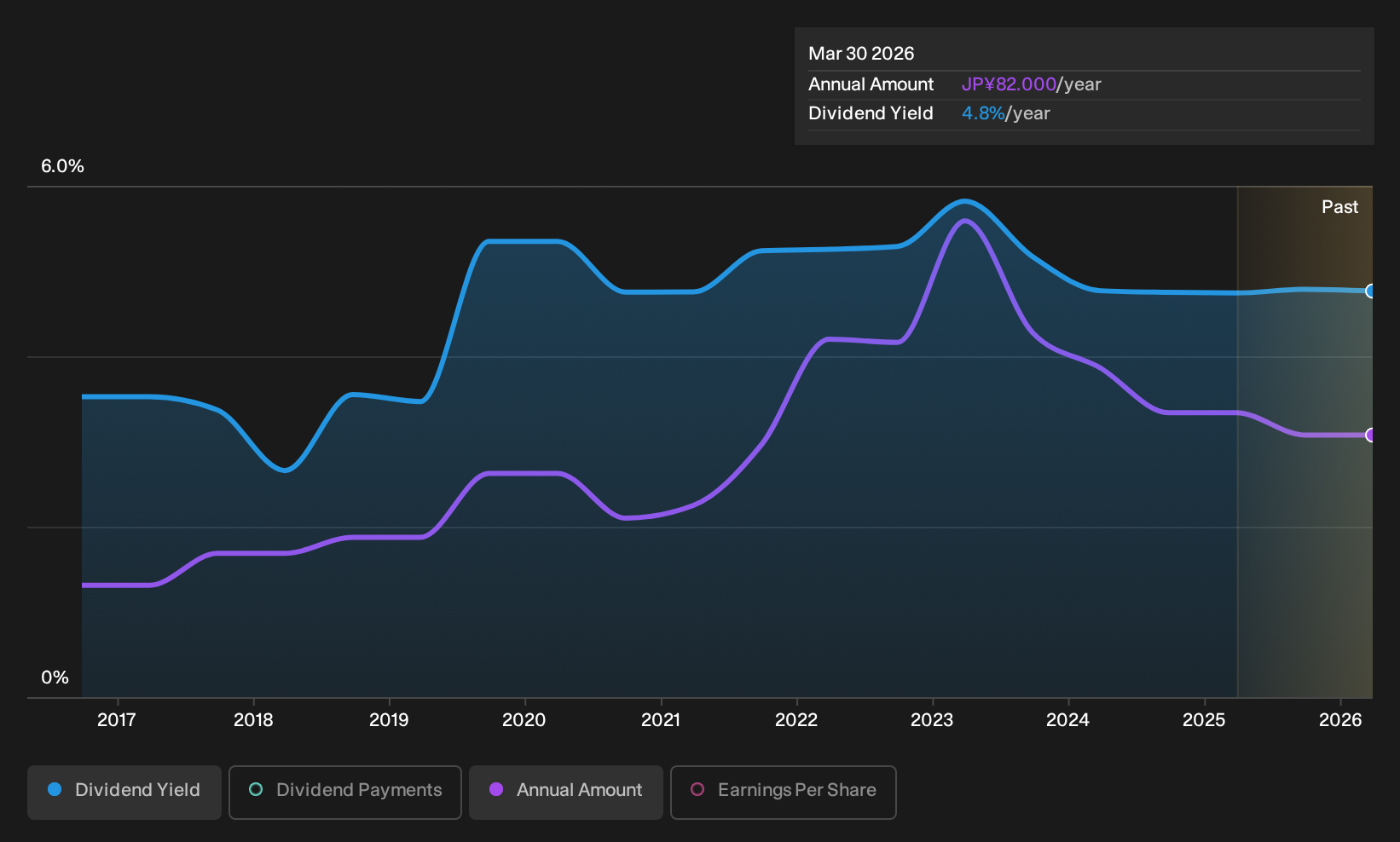Click the 2020 x-axis label
The height and width of the screenshot is (842, 1400).
coord(524,720)
